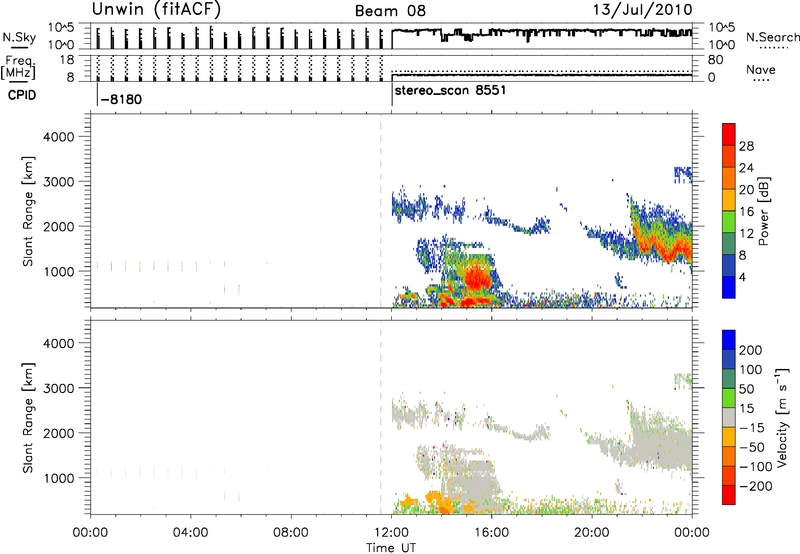Click the '28' label on Power colorbar

pyautogui.click(x=746, y=146)
